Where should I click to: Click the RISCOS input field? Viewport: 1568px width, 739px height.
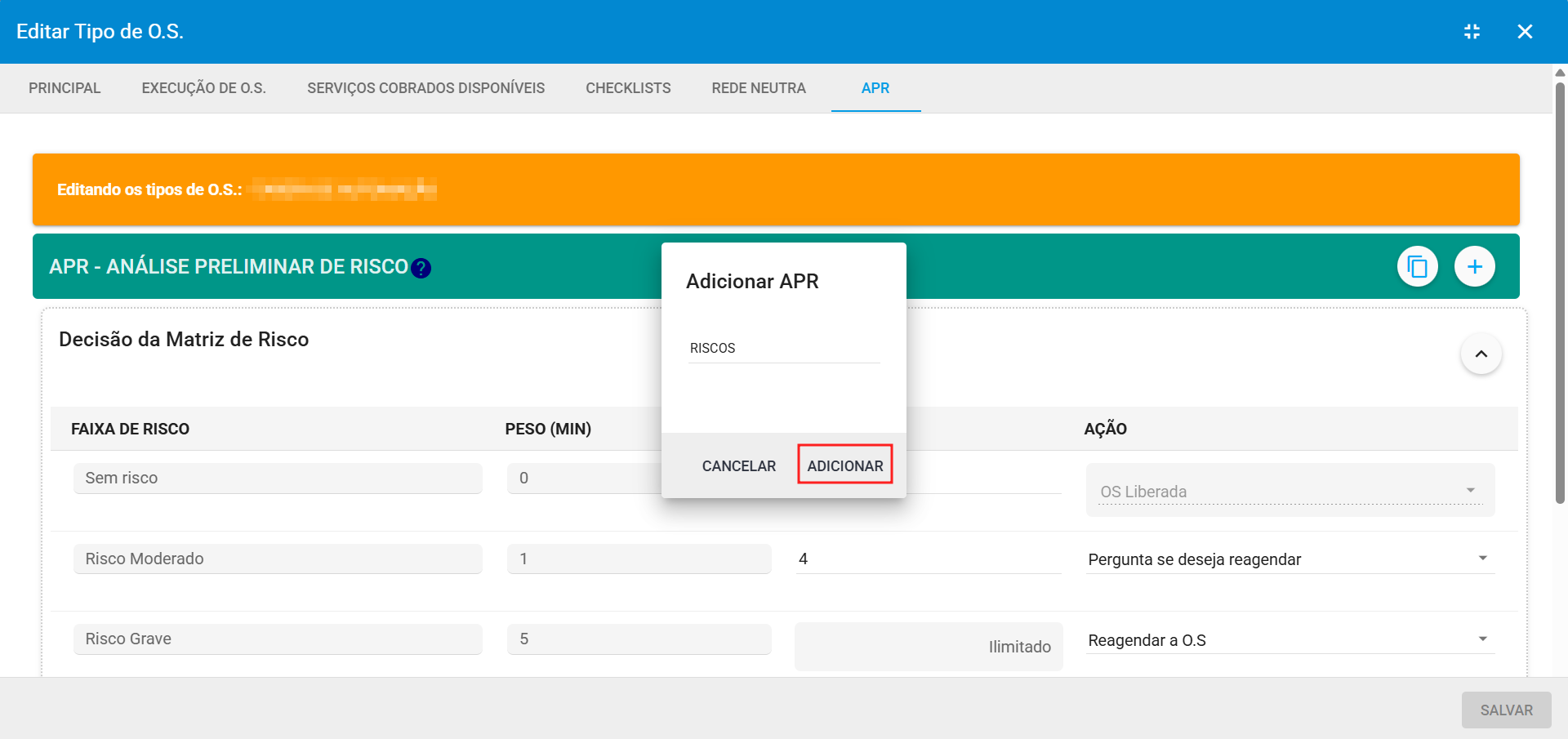[783, 349]
